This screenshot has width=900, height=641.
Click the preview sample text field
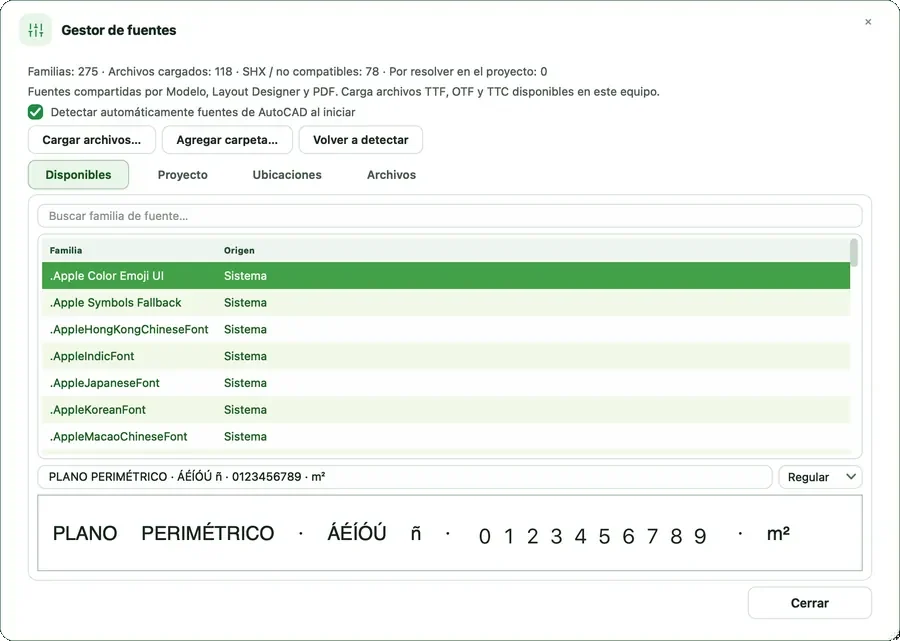pos(405,477)
